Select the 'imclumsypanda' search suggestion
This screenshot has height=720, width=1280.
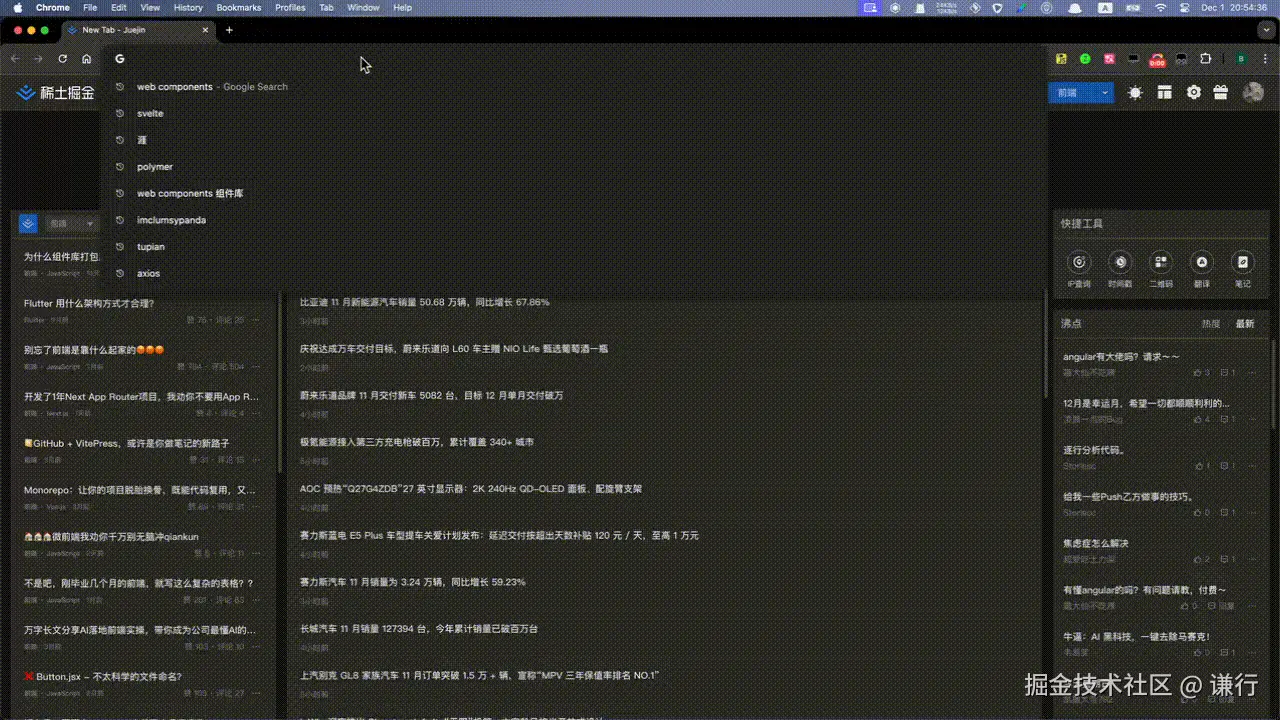pyautogui.click(x=575, y=220)
